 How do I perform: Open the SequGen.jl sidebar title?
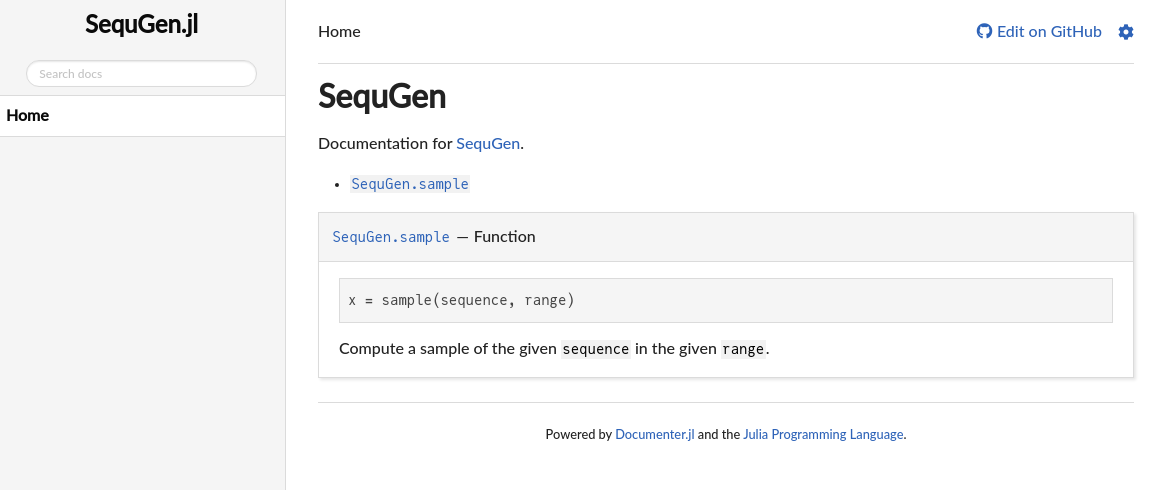142,25
